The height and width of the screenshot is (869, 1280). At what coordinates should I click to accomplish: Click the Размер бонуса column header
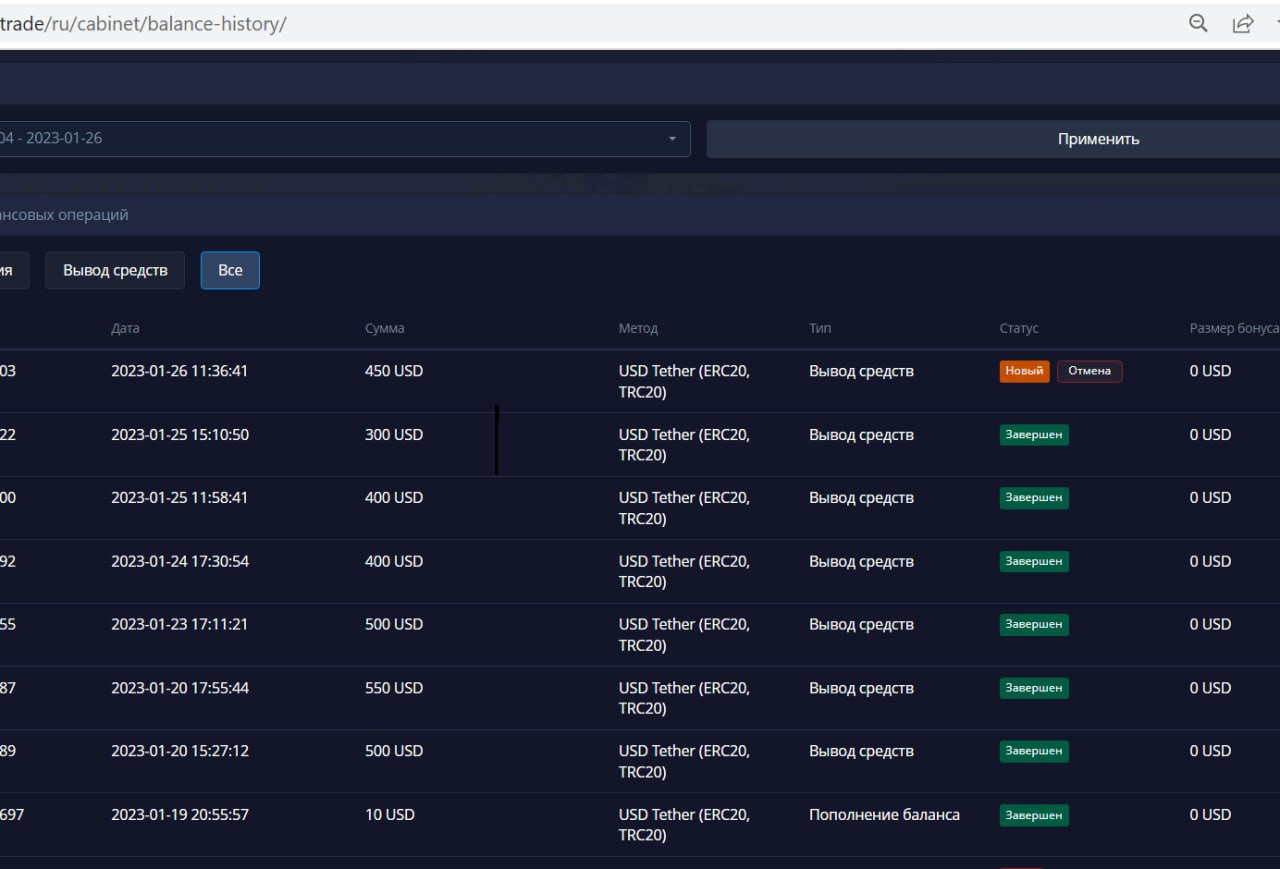point(1233,328)
